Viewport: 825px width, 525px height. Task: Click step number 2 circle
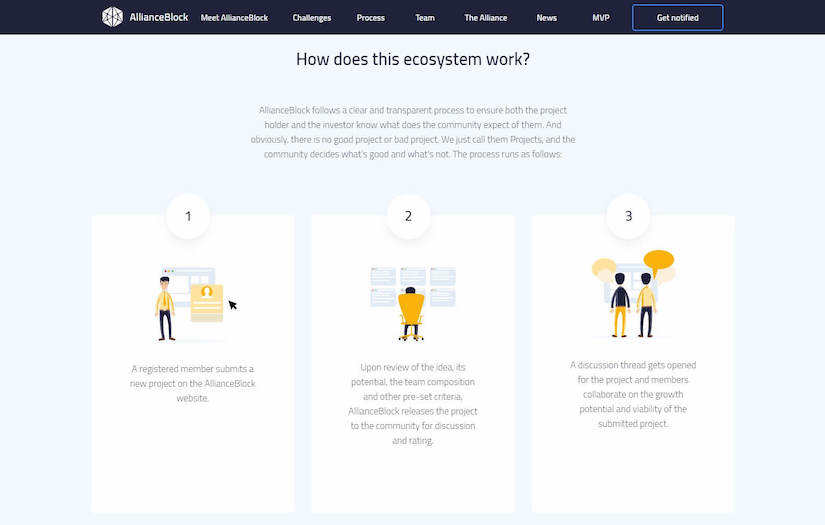coord(408,216)
